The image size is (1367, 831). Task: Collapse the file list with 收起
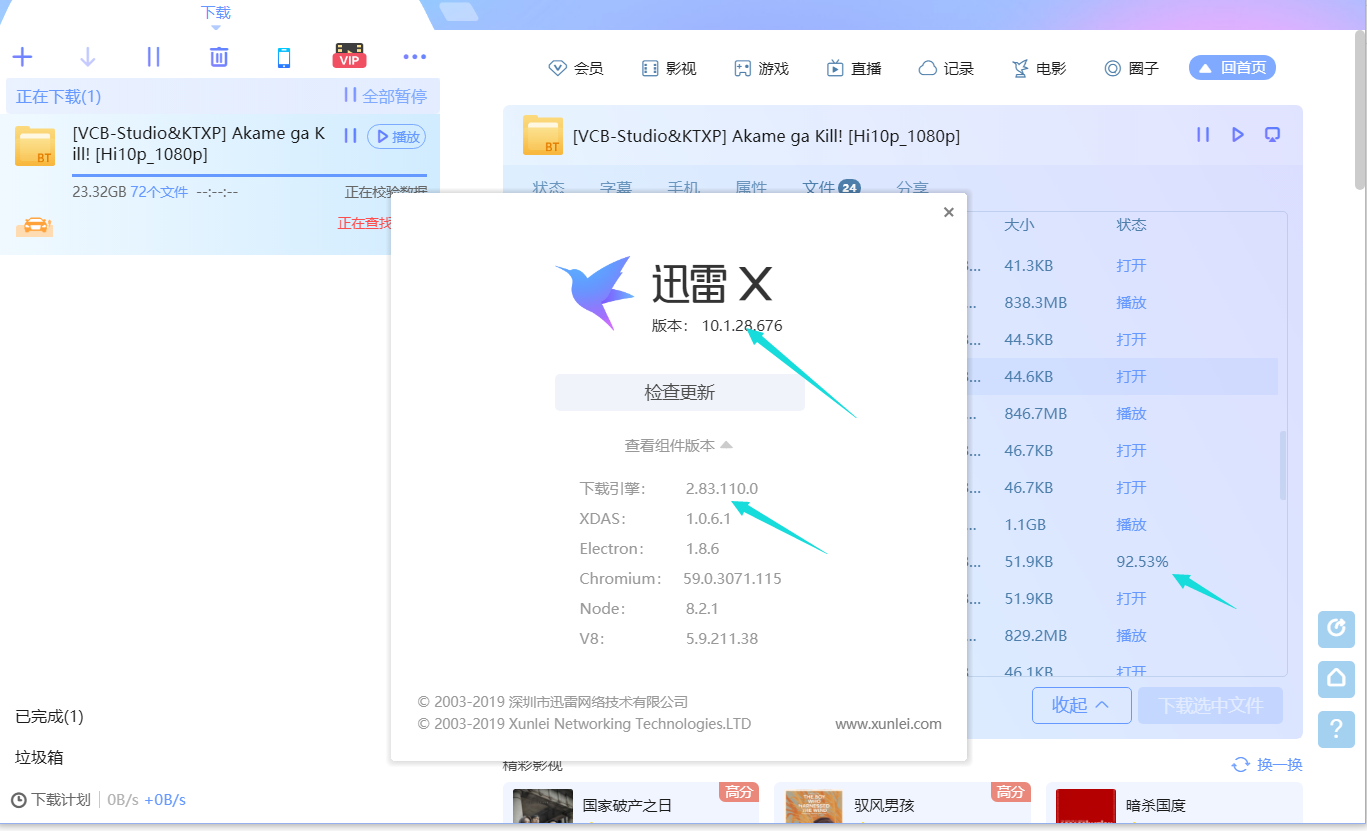[x=1081, y=705]
